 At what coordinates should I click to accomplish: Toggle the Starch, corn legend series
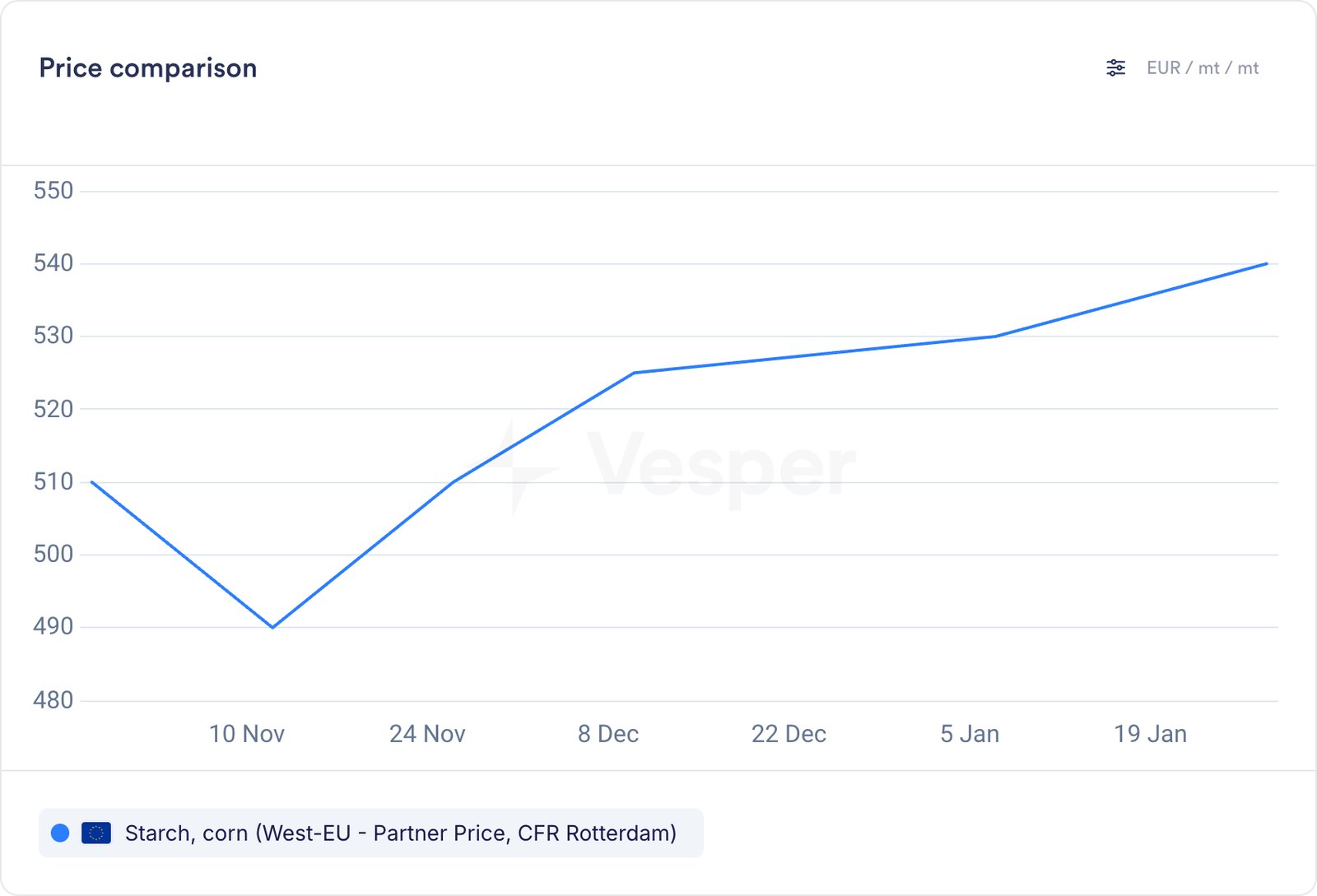(400, 833)
